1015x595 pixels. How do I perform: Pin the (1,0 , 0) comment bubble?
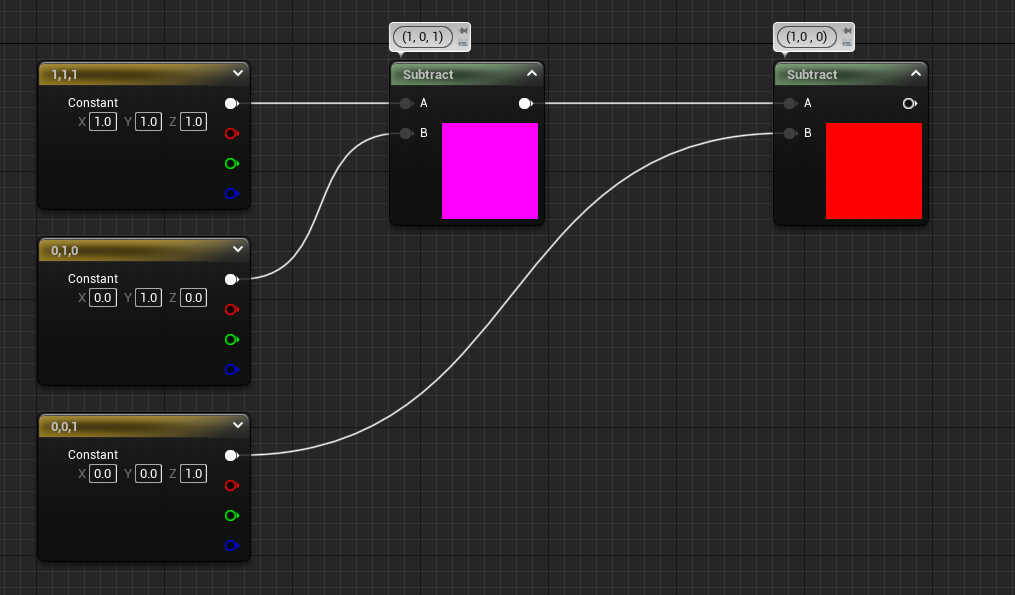click(846, 31)
